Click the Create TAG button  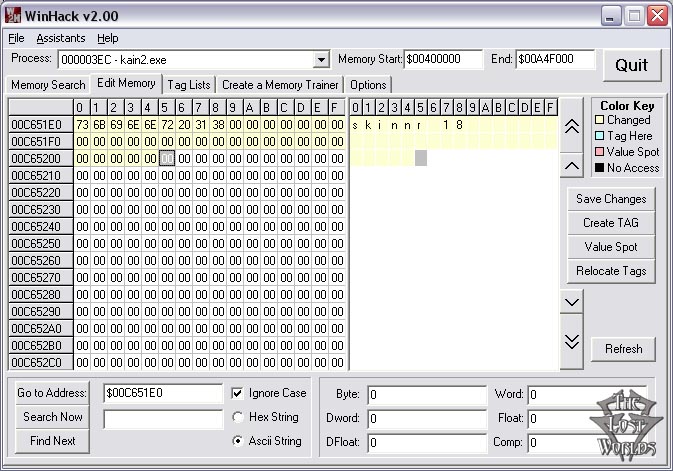pos(611,223)
